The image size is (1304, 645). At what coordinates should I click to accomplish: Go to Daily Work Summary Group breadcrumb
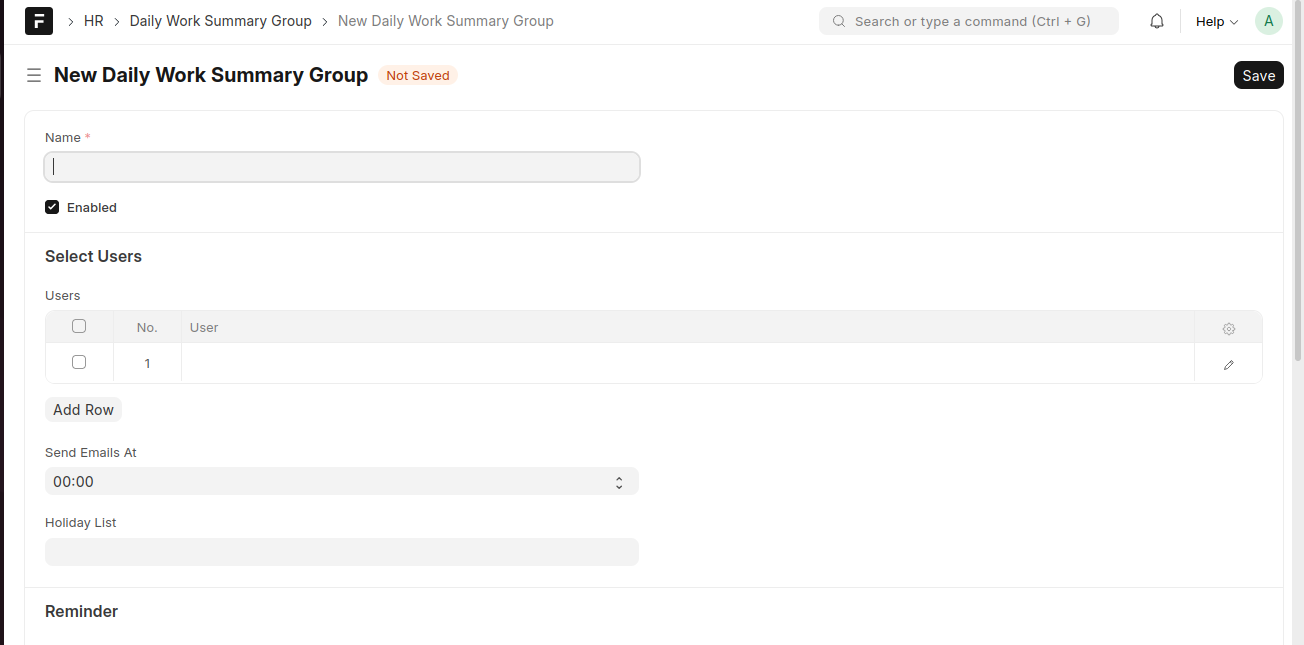tap(220, 21)
